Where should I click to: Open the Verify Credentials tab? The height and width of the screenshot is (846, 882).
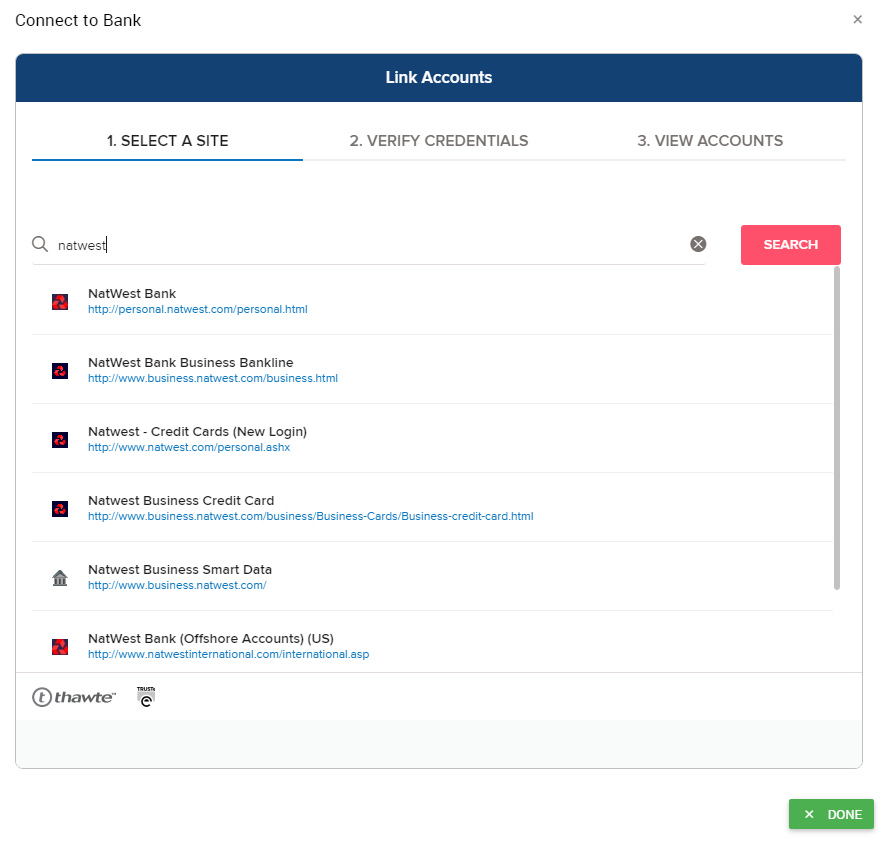[x=439, y=141]
